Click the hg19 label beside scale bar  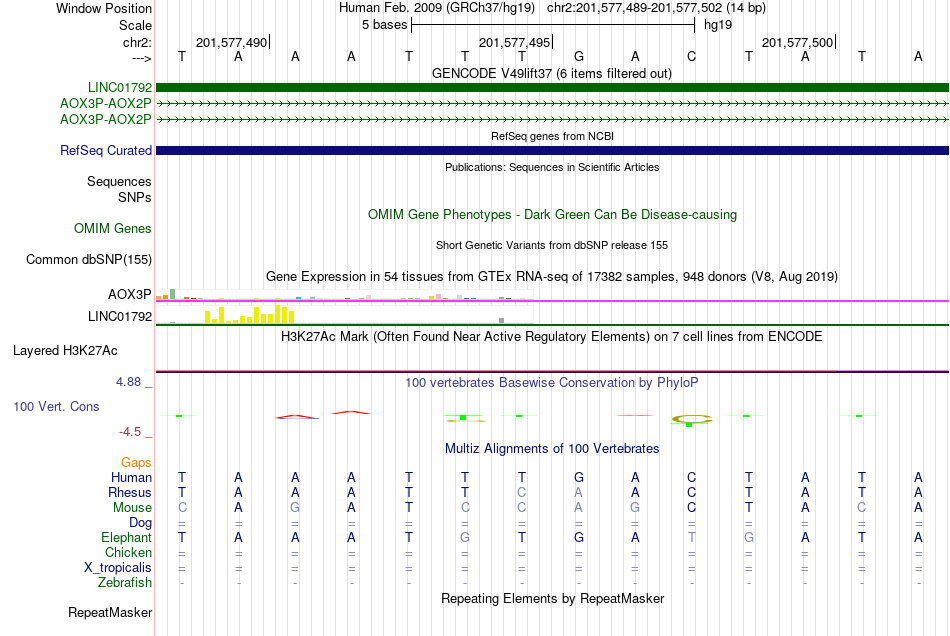point(717,25)
